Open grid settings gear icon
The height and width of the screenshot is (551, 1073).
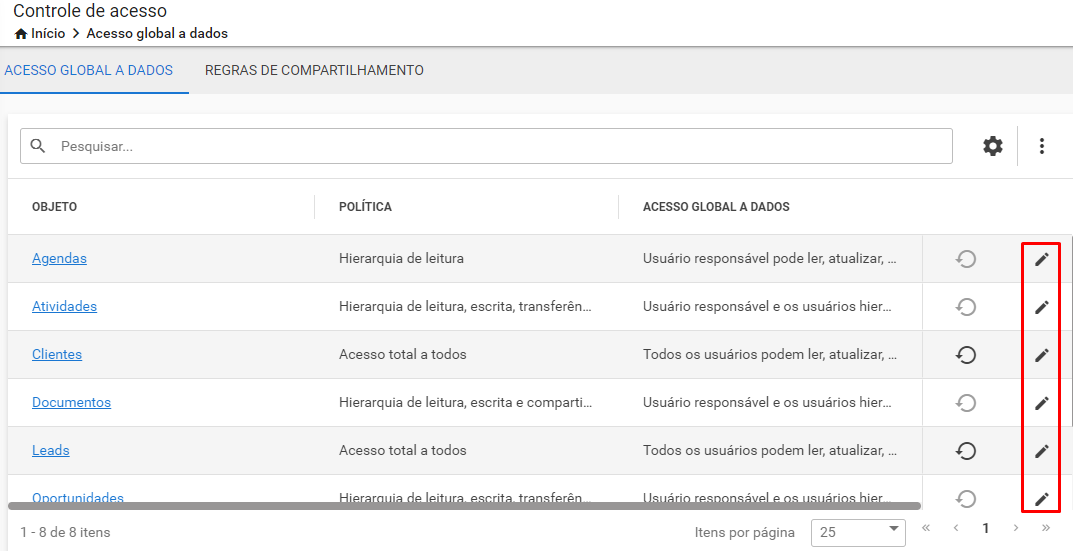pos(993,146)
